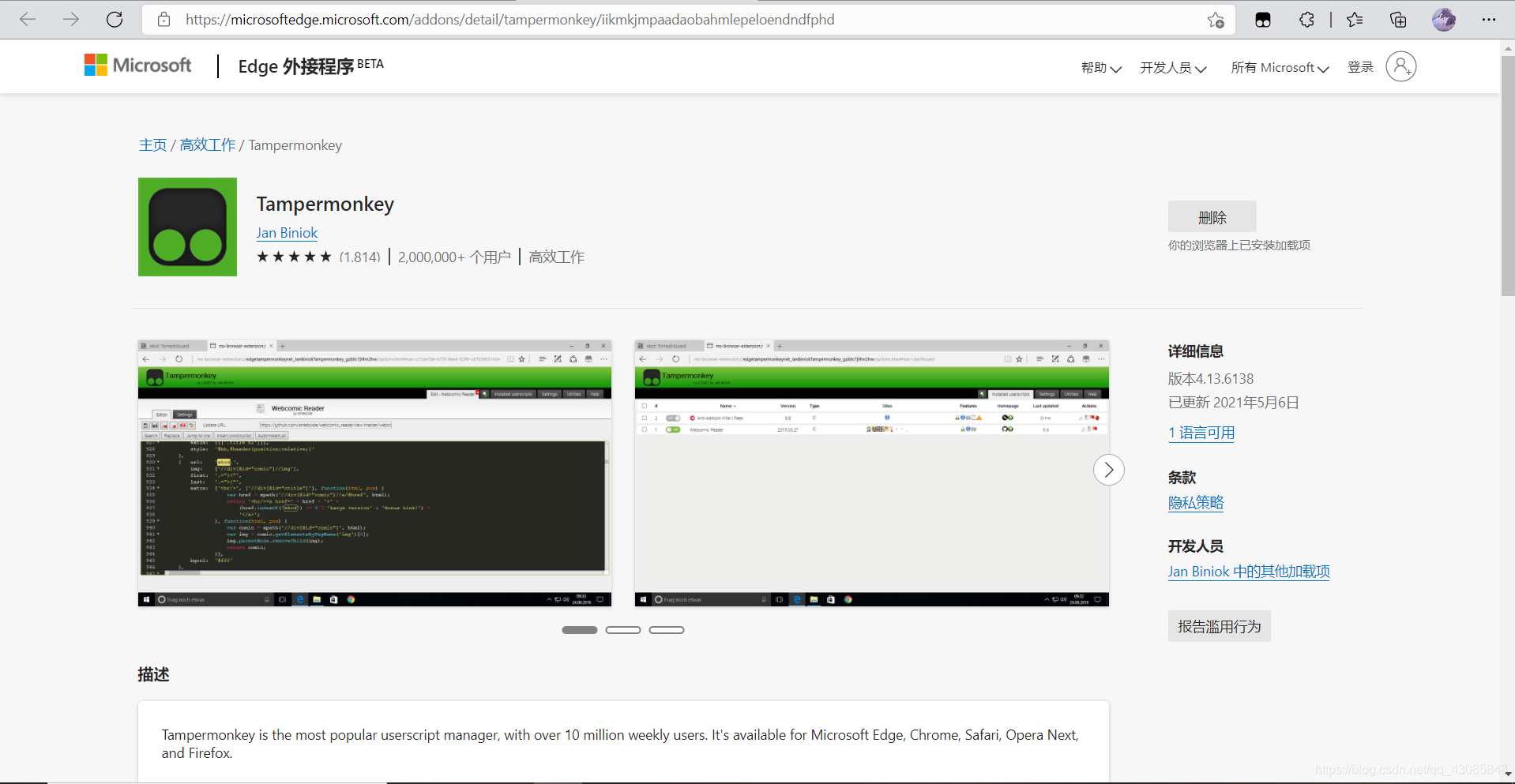Expand the 所有 Microsoft menu
The height and width of the screenshot is (784, 1515).
click(x=1280, y=68)
